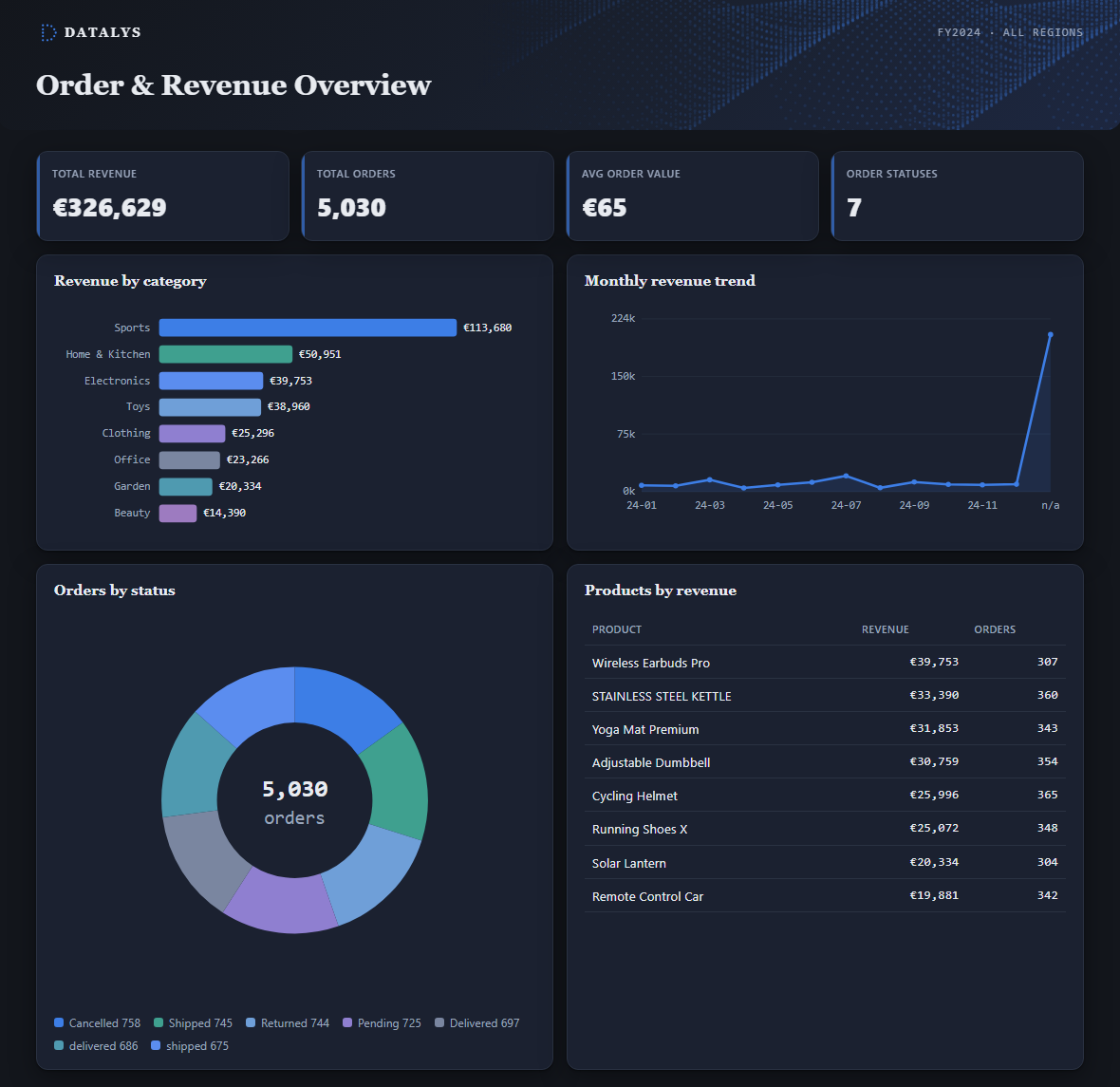Sort by the ORDERS column header
The width and height of the screenshot is (1120, 1087).
tap(995, 629)
